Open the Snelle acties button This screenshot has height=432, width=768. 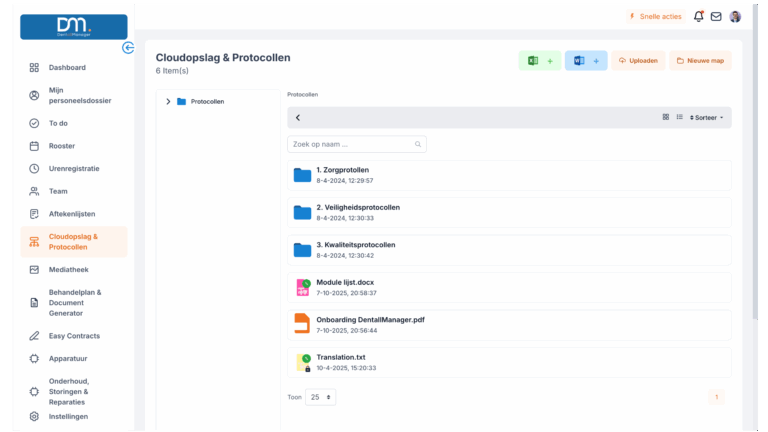click(x=655, y=17)
